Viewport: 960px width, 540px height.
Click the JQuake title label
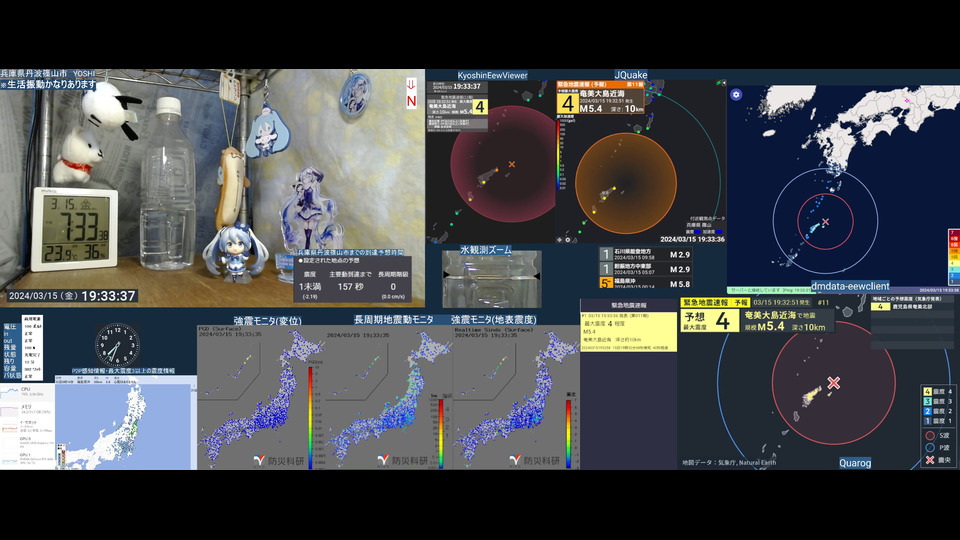[631, 75]
